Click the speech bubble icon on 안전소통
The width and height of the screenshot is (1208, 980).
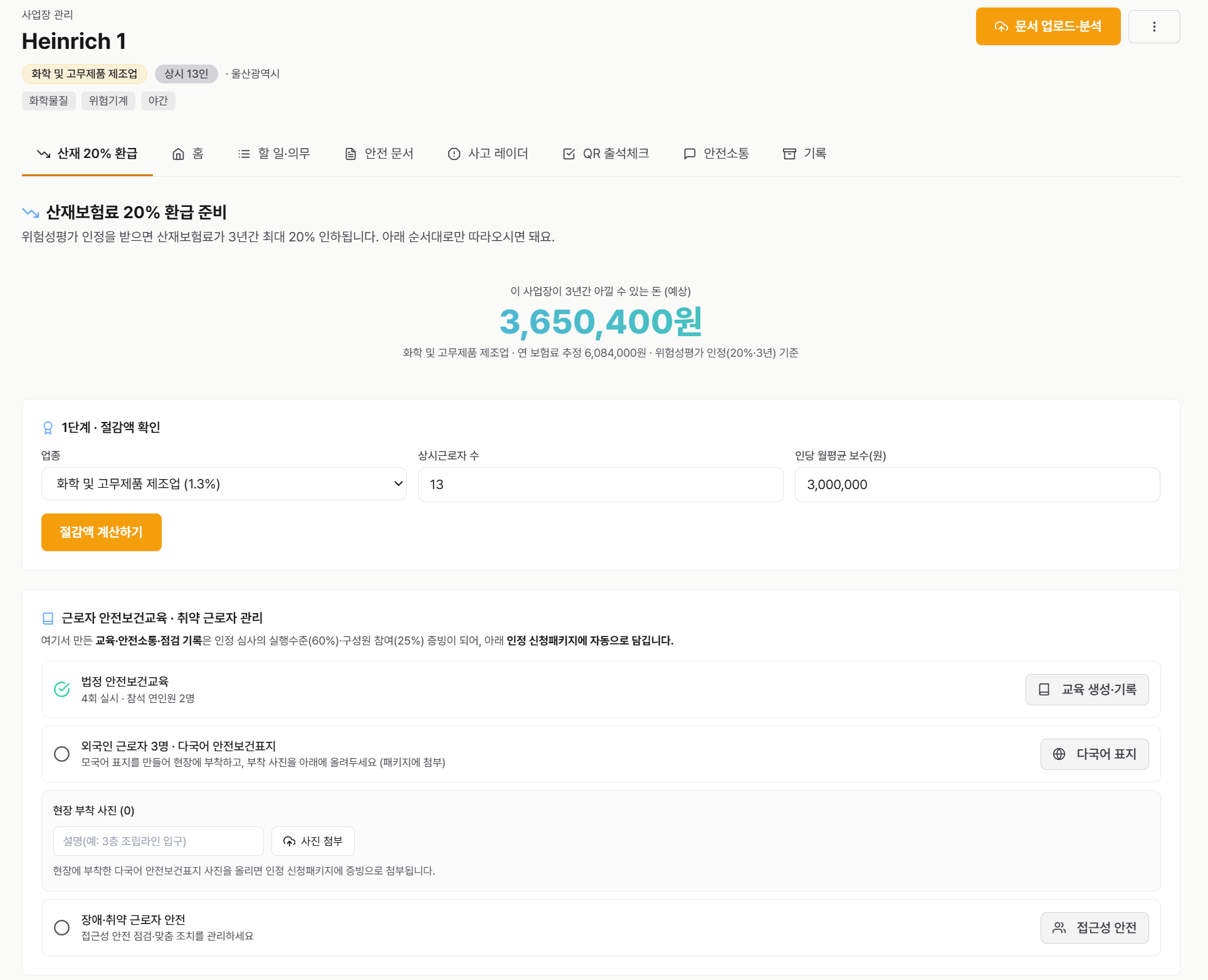point(690,154)
